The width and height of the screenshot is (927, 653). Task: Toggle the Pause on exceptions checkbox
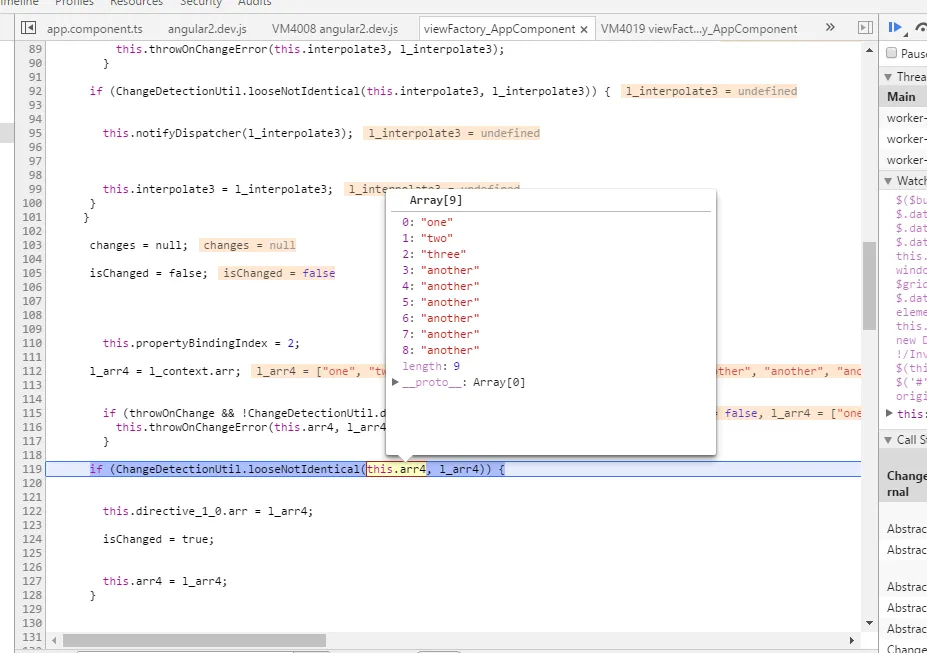pos(892,53)
